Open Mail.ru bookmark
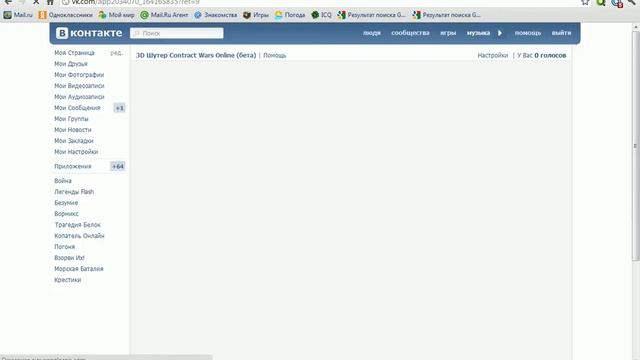Viewport: 640px width, 360px height. [18, 15]
